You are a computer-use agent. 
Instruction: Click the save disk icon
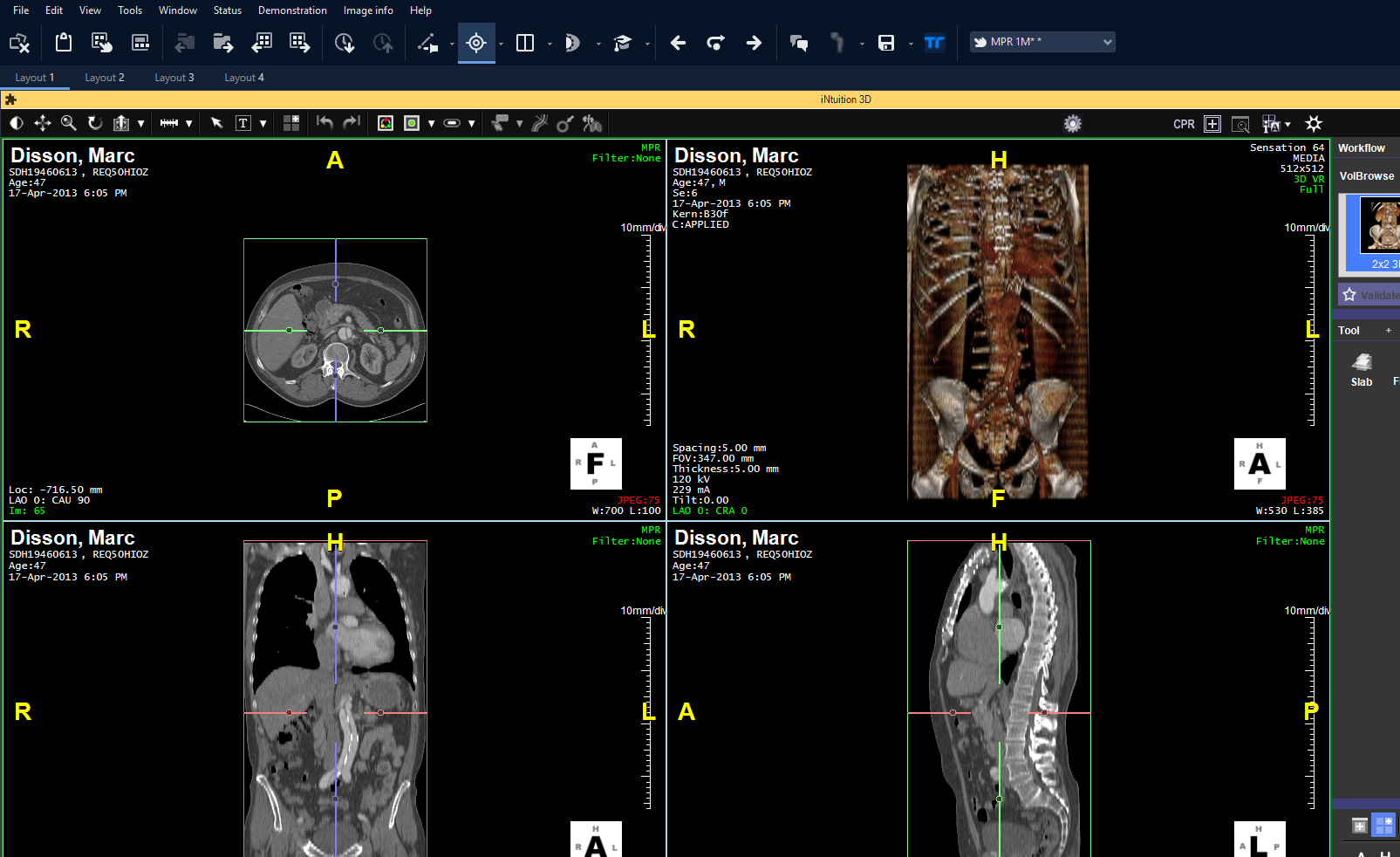886,43
